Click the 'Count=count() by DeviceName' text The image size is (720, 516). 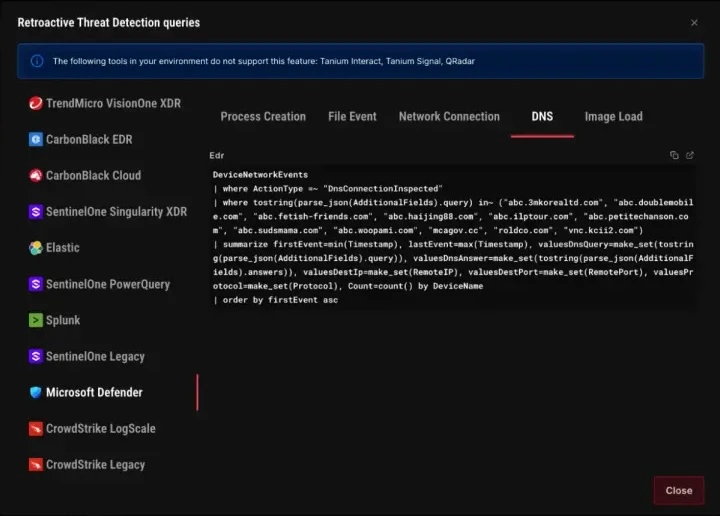click(x=416, y=286)
